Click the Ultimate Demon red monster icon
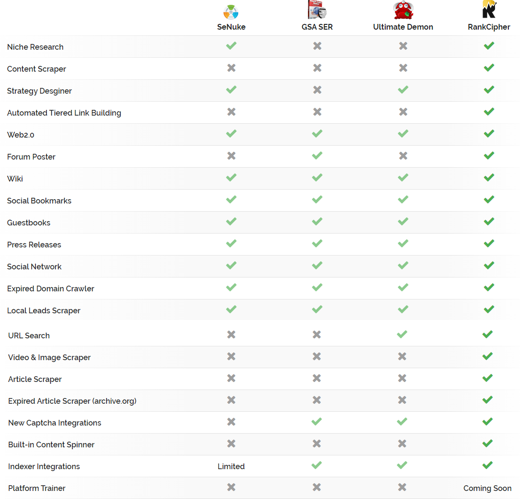Screen dimensions: 520x504 [x=403, y=10]
